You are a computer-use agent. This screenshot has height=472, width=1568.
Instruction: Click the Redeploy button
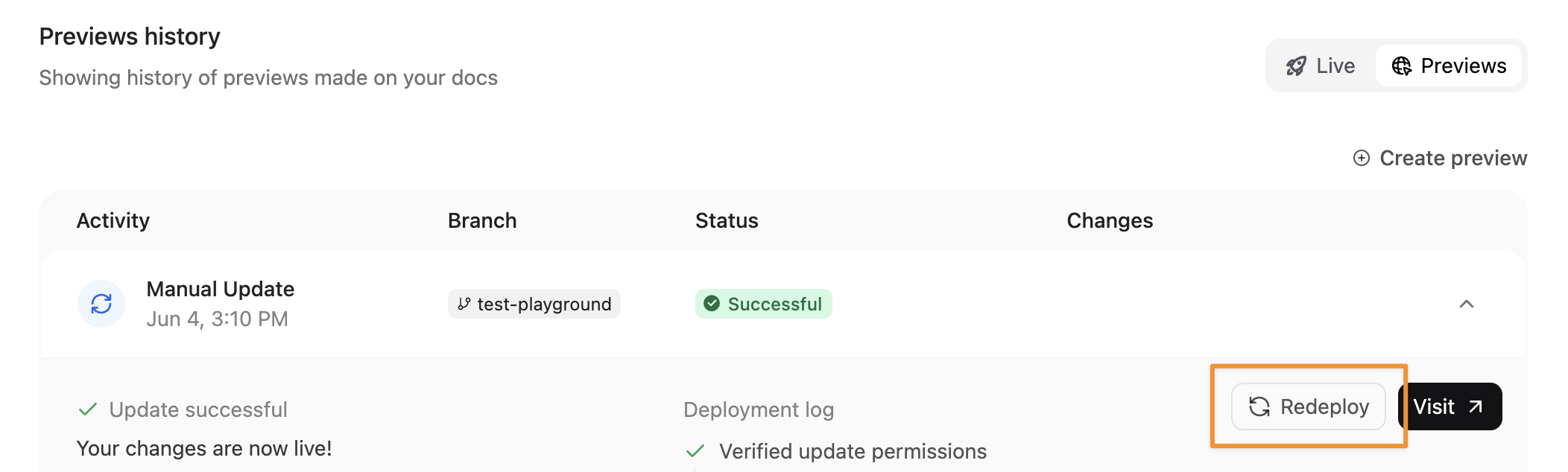coord(1309,406)
